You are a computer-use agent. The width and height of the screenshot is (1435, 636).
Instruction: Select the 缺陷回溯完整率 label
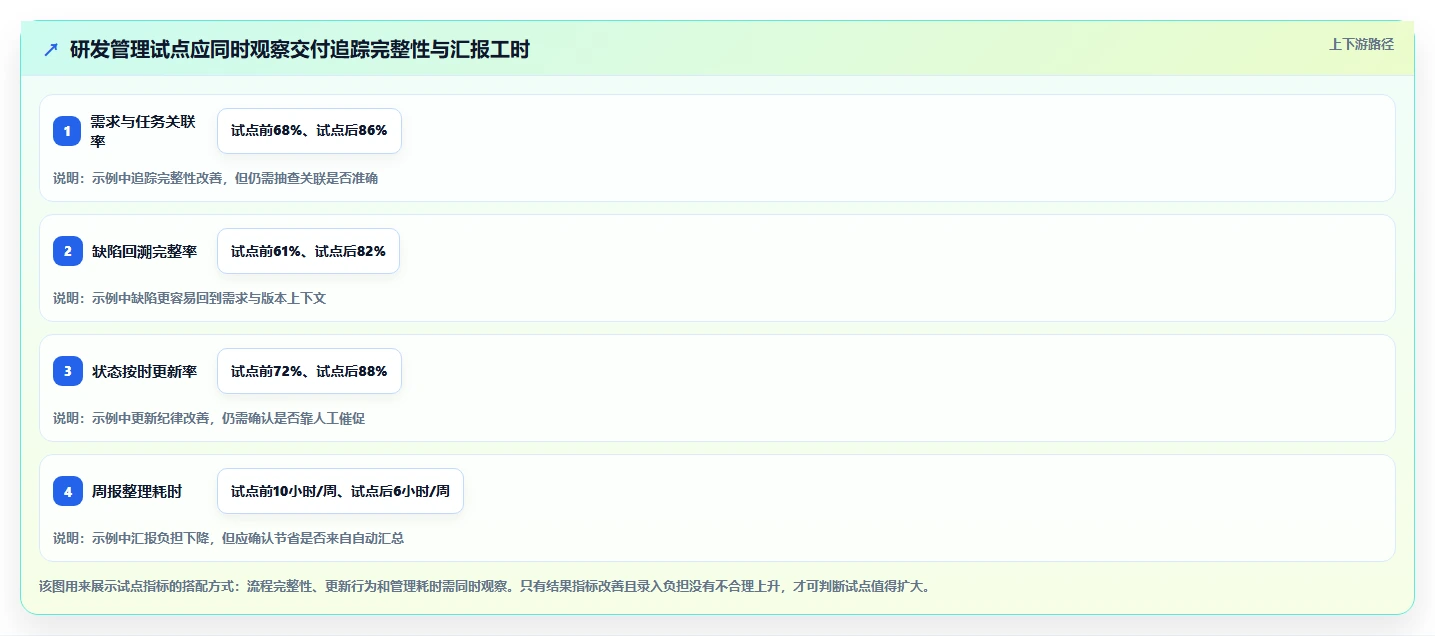144,251
